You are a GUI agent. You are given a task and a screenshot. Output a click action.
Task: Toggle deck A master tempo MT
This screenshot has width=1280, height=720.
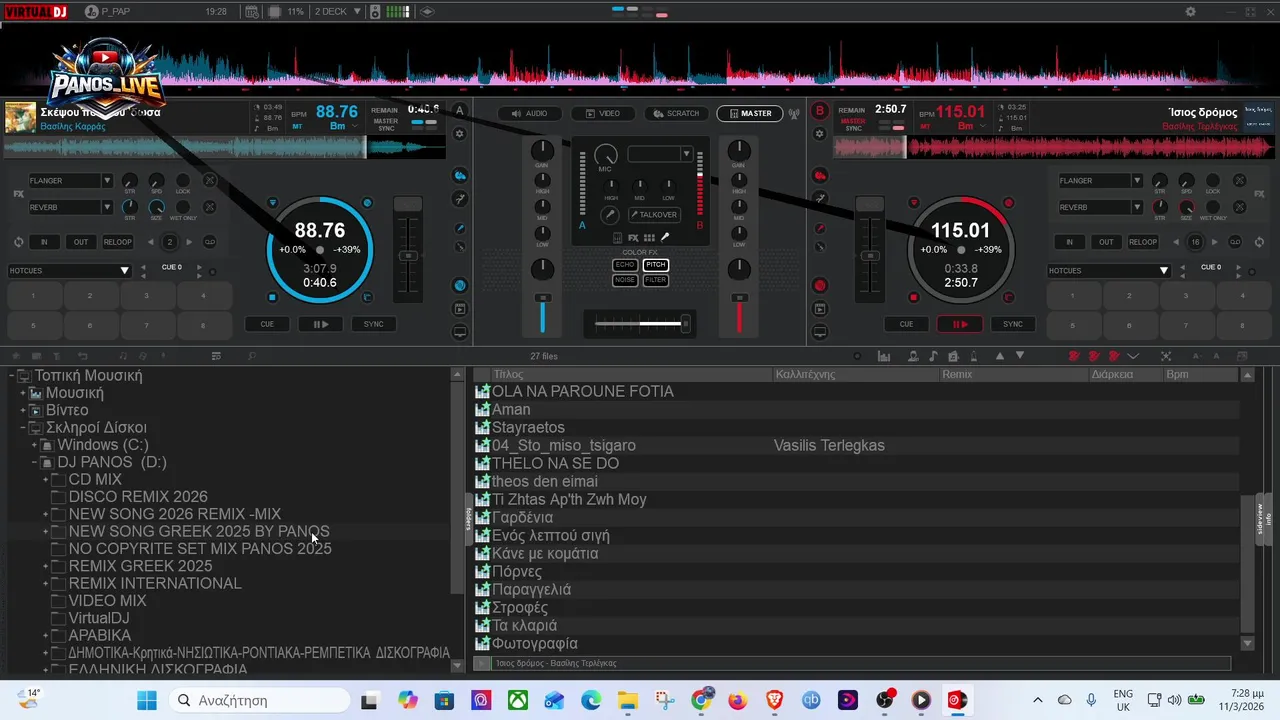[297, 127]
